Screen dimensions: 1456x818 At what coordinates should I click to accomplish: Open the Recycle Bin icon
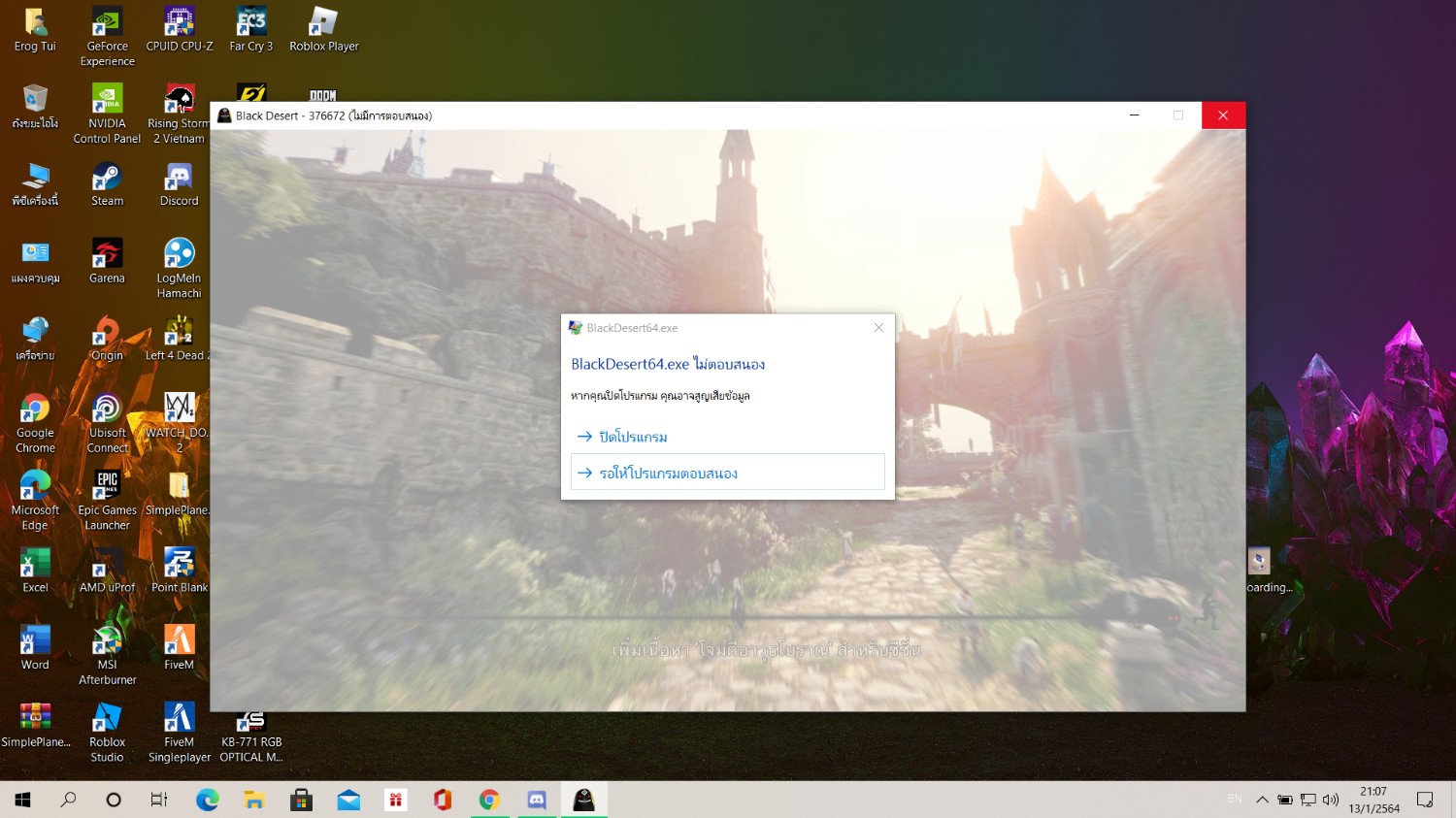[35, 107]
